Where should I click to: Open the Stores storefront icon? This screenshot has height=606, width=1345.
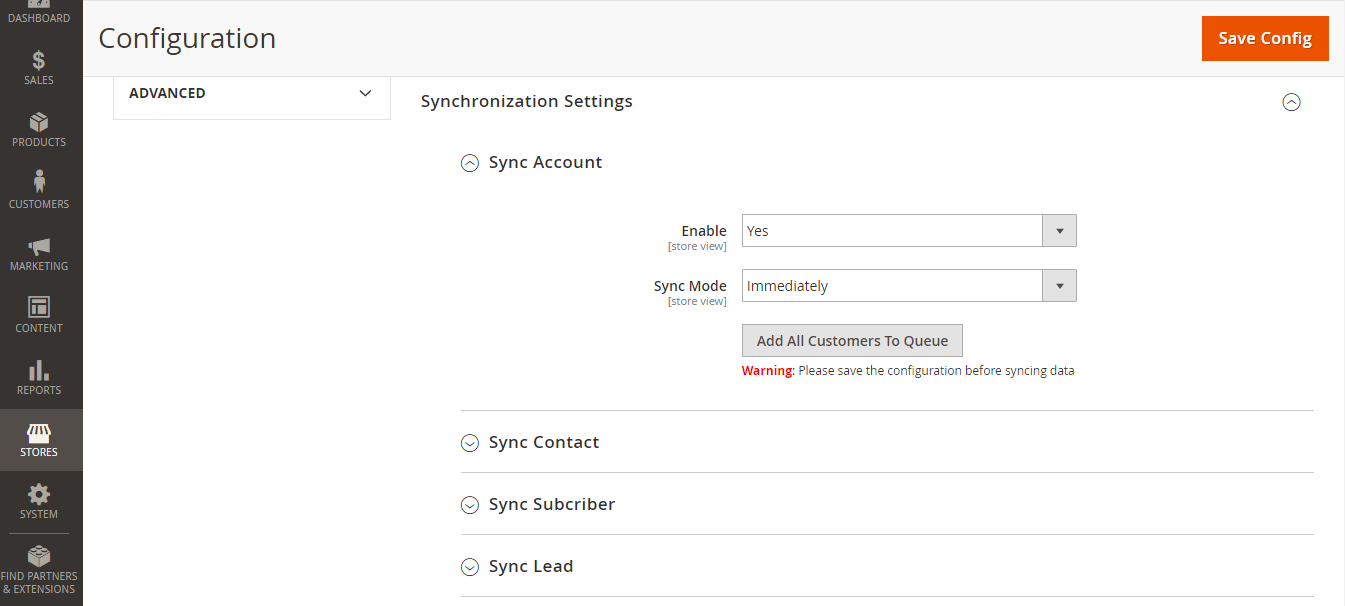point(39,433)
